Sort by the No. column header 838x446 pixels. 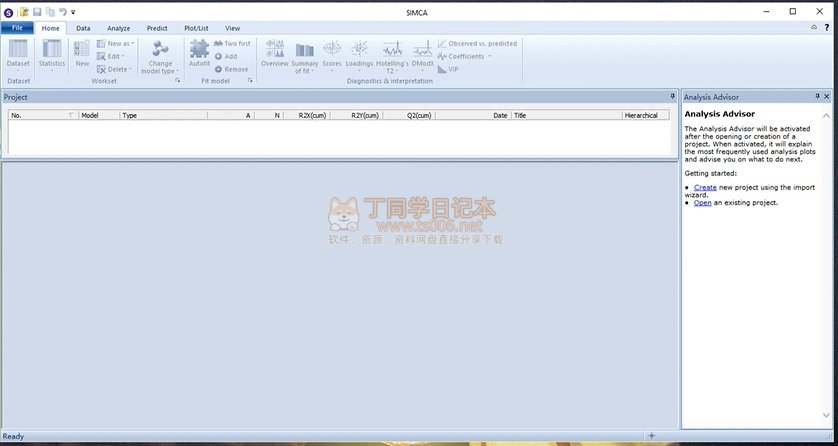tap(43, 115)
